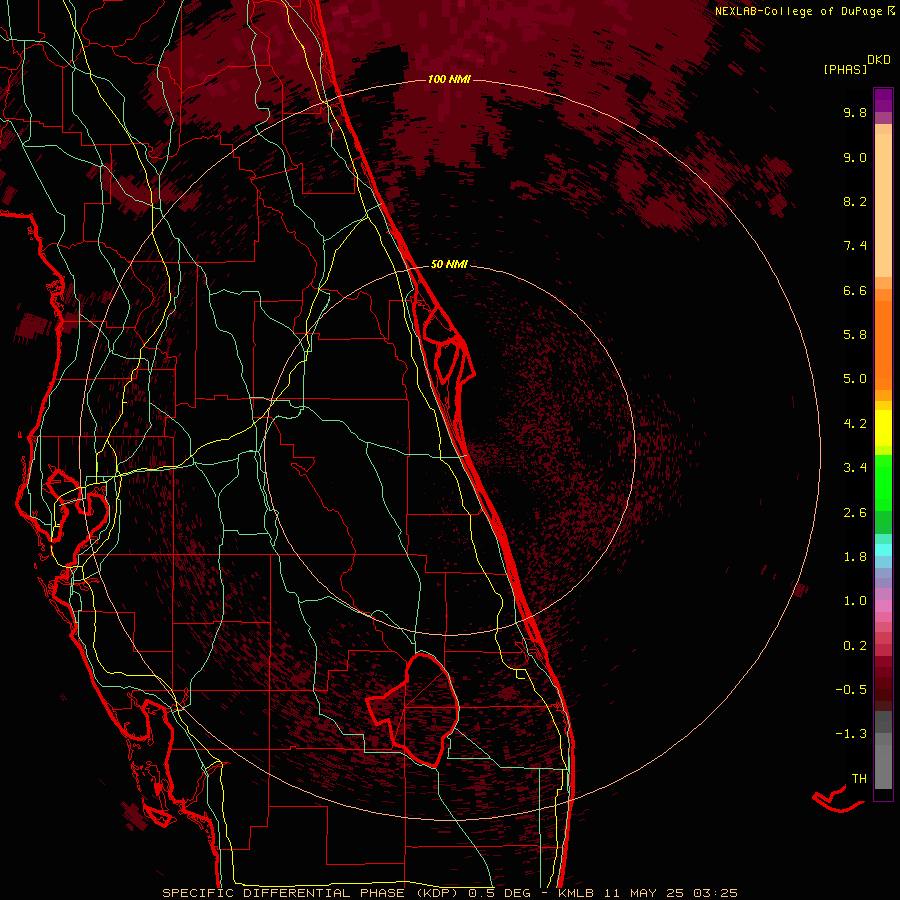Pick the cyan segment of the color bar
900x900 pixels.
tap(883, 550)
